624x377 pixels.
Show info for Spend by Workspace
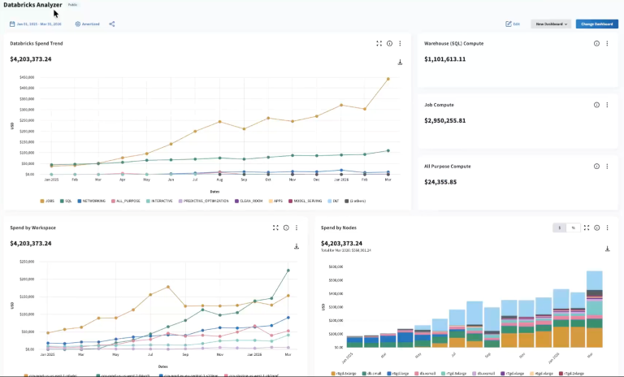pyautogui.click(x=286, y=228)
